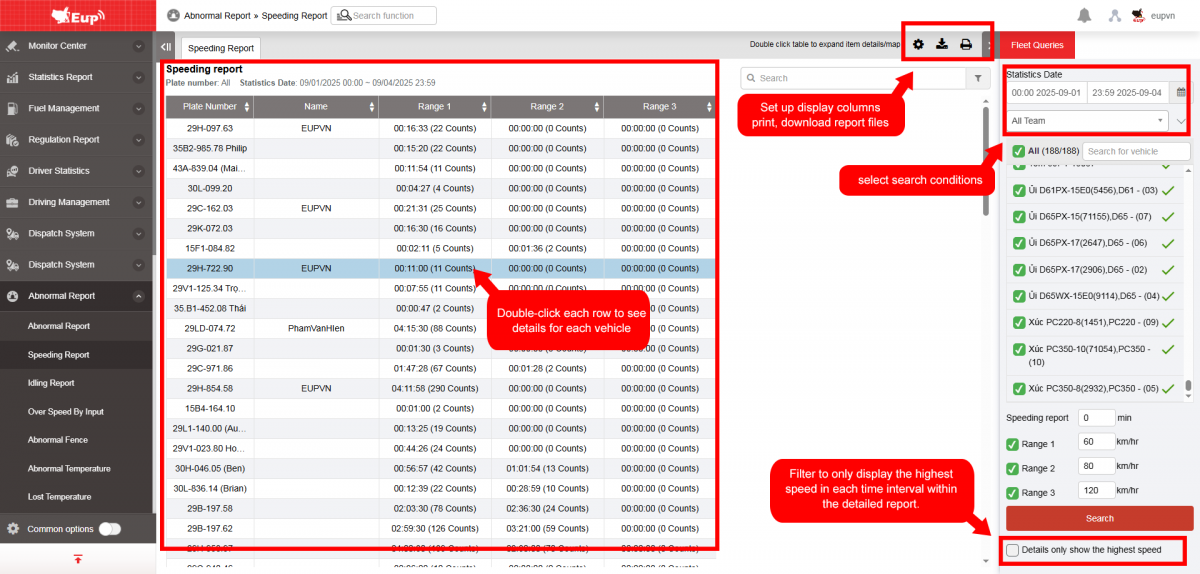
Task: Switch to the Speeding Report tab
Action: pyautogui.click(x=221, y=48)
